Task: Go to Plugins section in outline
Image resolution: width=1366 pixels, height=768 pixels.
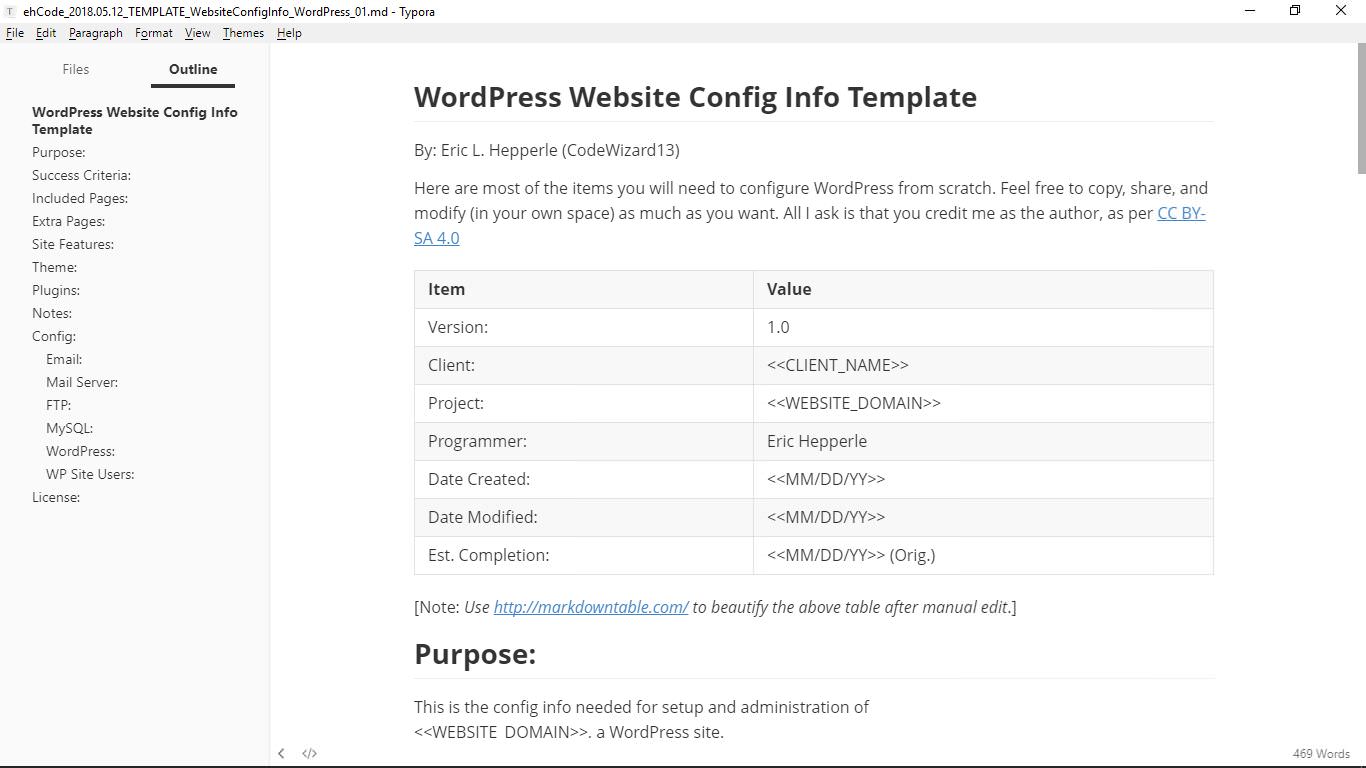Action: point(56,290)
